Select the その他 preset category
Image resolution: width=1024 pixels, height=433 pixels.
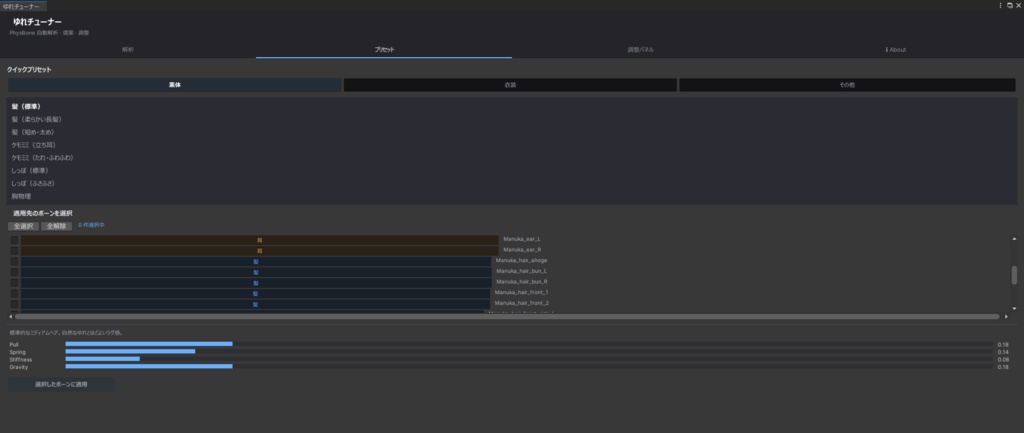click(x=847, y=85)
